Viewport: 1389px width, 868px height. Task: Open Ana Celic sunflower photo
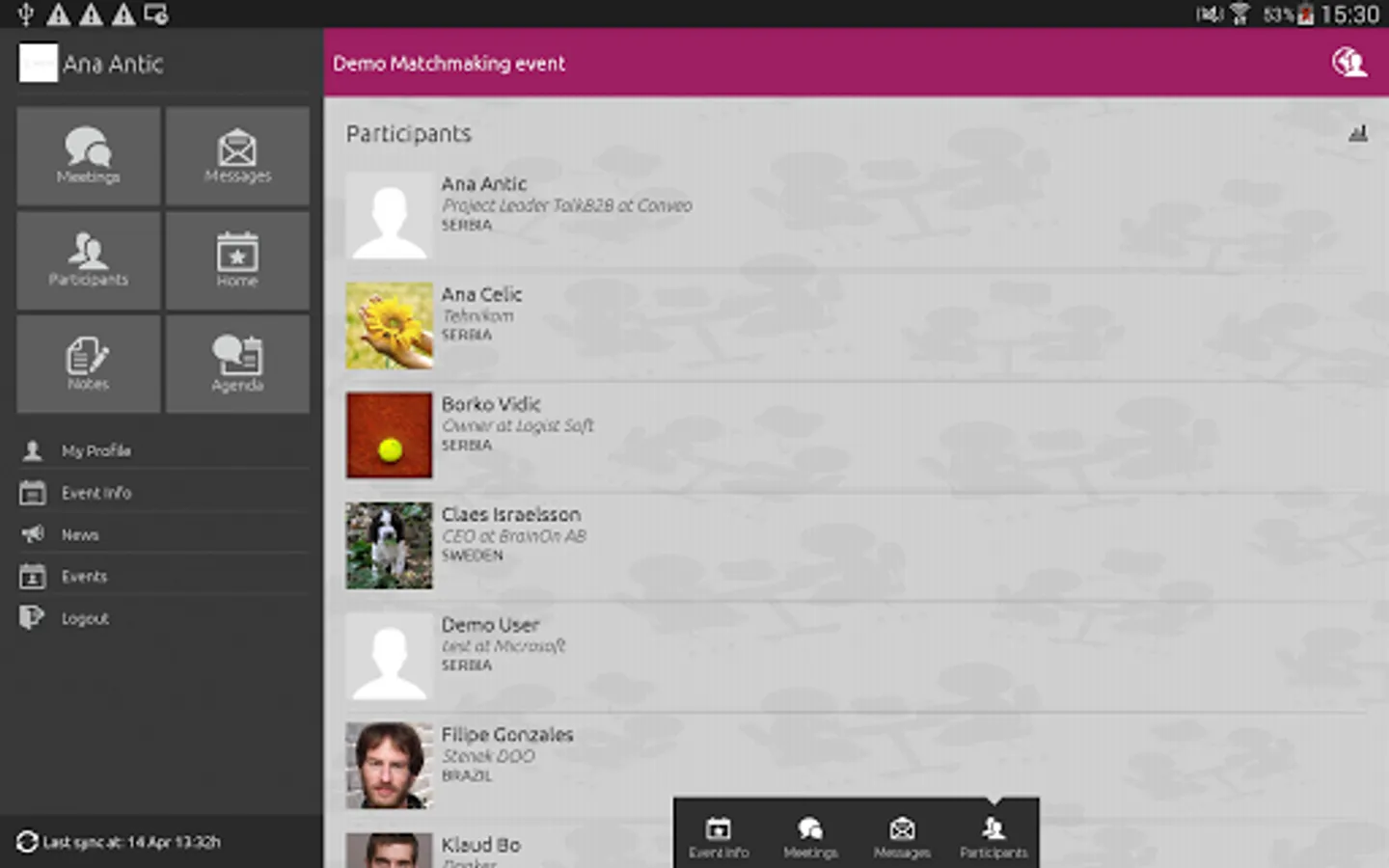pos(390,326)
